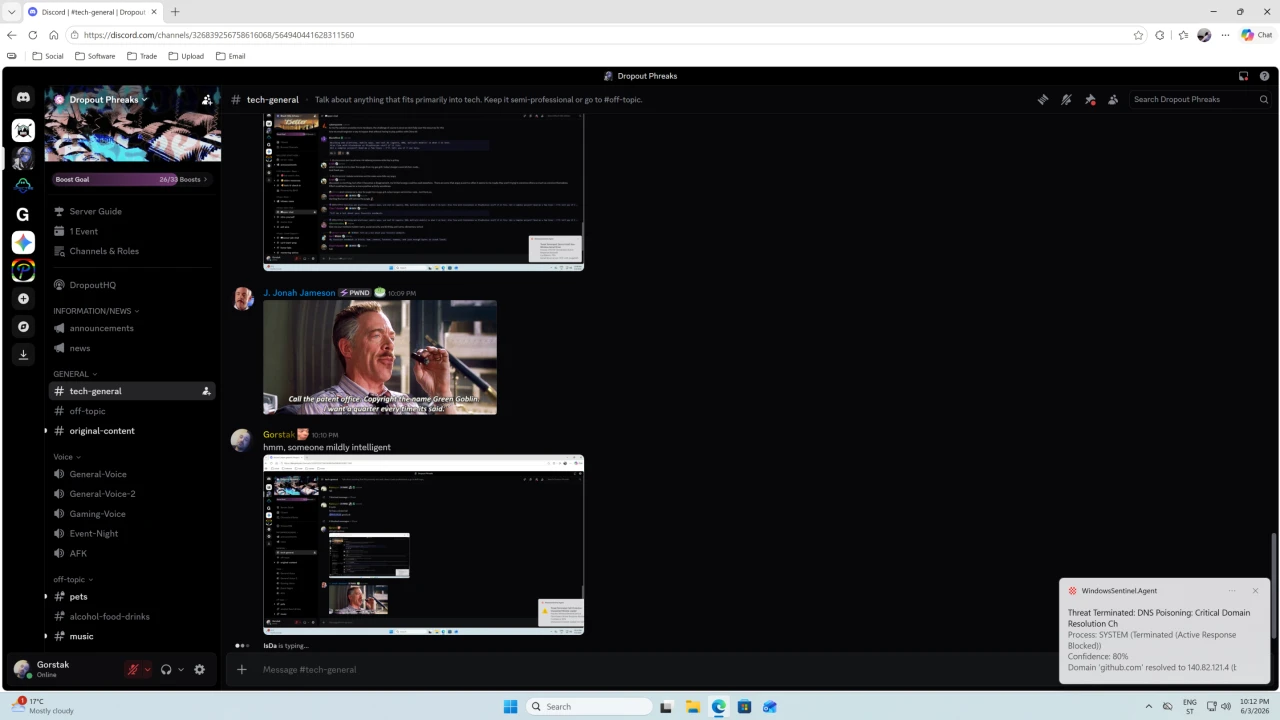Collapse the GENERAL category
The image size is (1280, 720).
[75, 374]
